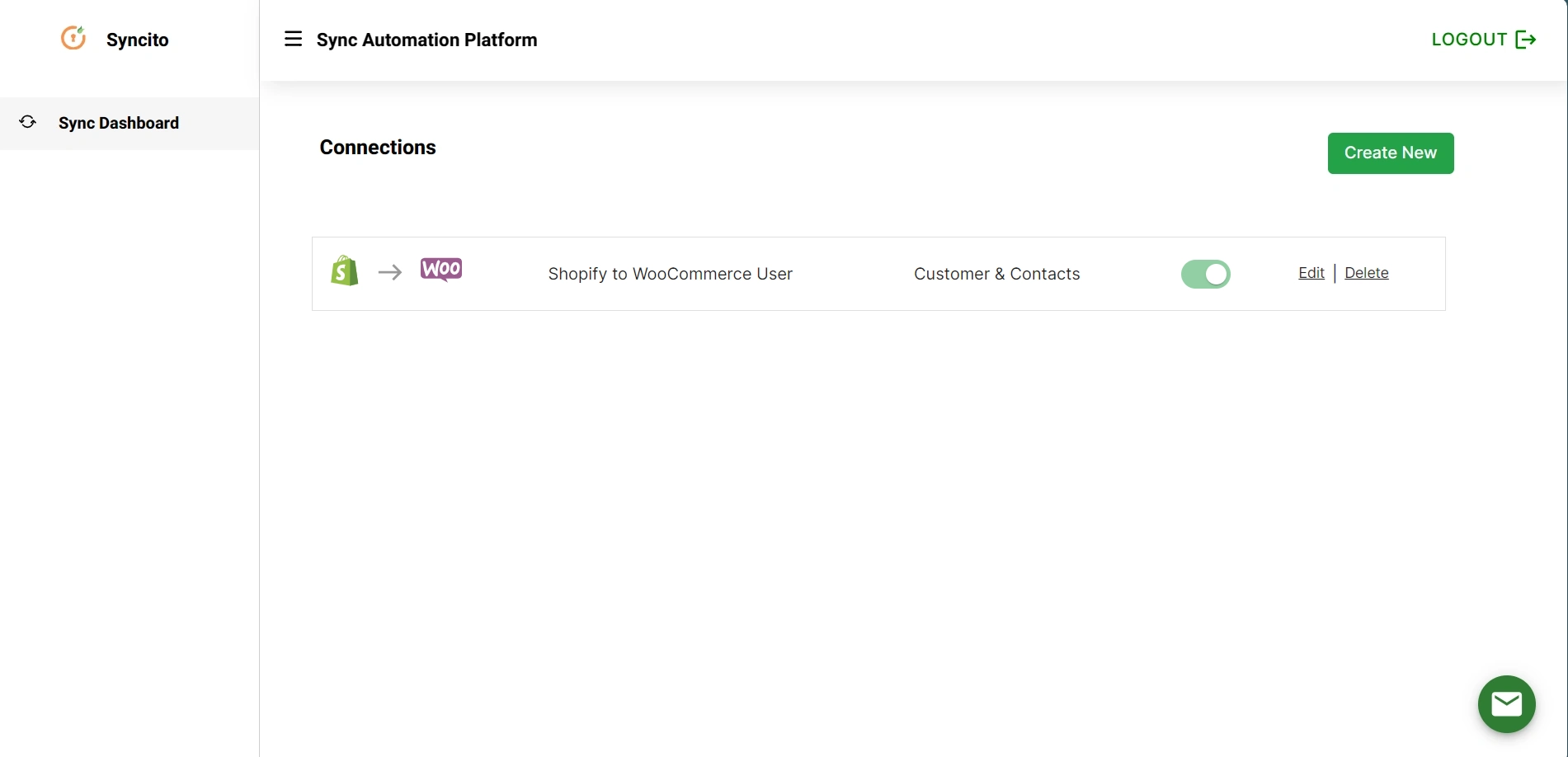Viewport: 1568px width, 757px height.
Task: Click the arrow between Shopify and Woo logos
Action: (389, 271)
